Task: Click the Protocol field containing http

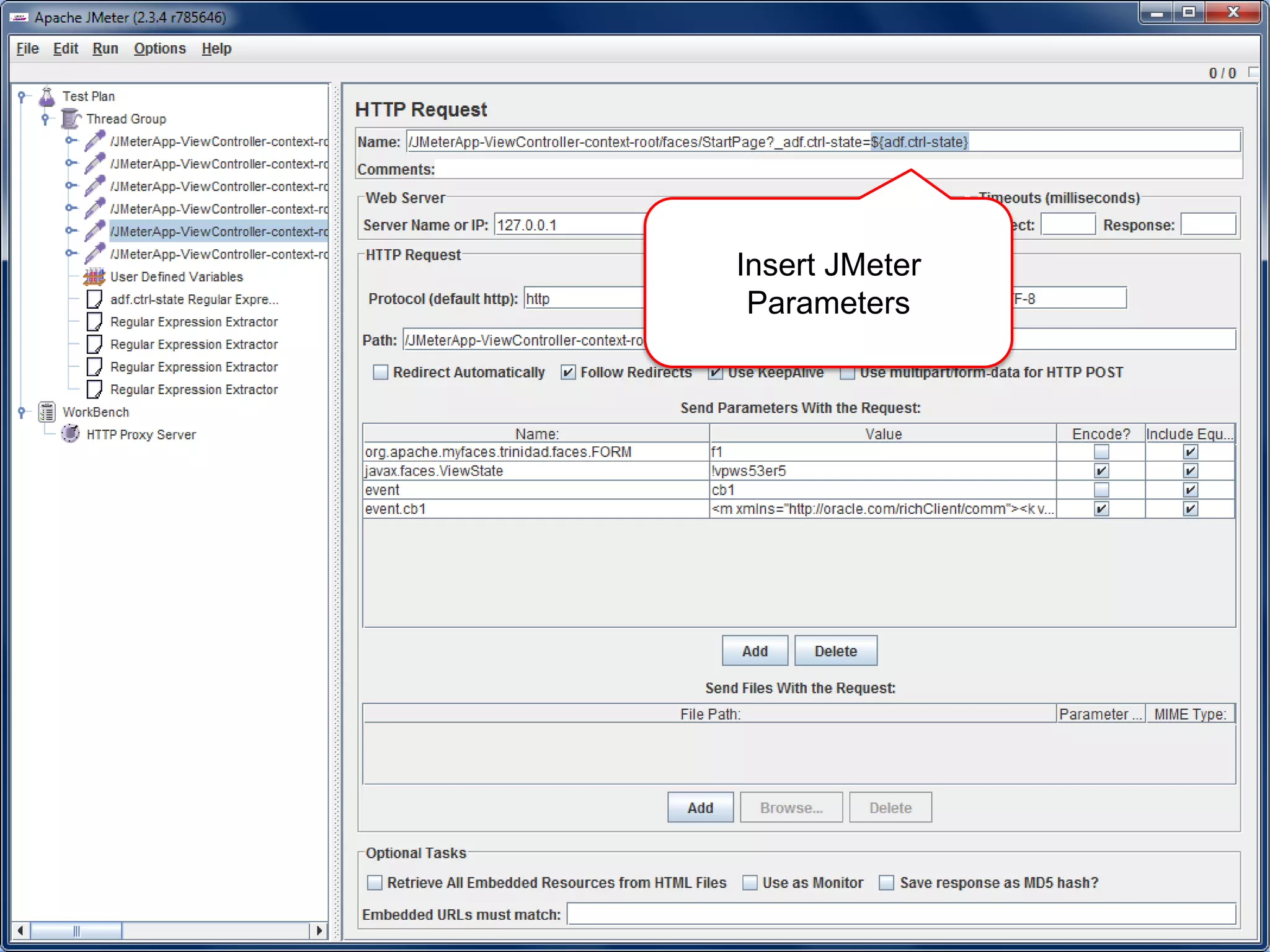Action: 585,298
